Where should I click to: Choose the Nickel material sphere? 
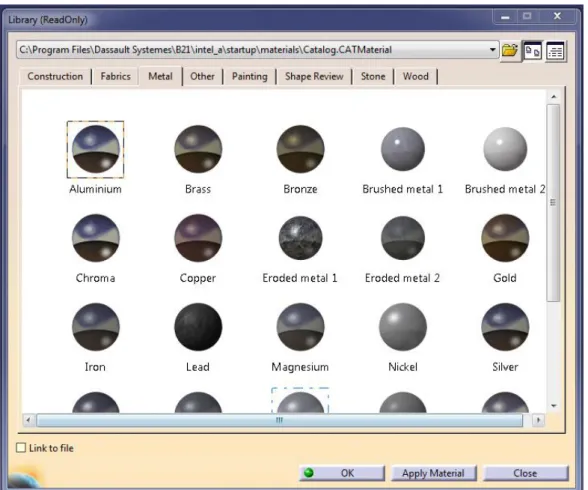pyautogui.click(x=403, y=327)
